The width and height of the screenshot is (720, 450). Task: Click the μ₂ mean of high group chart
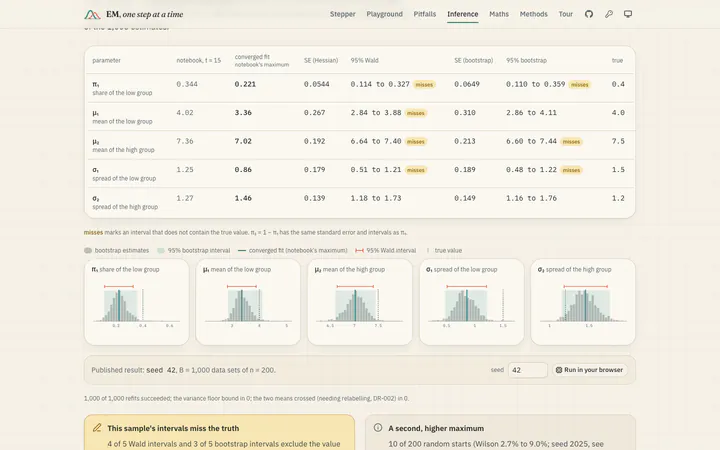pyautogui.click(x=360, y=302)
